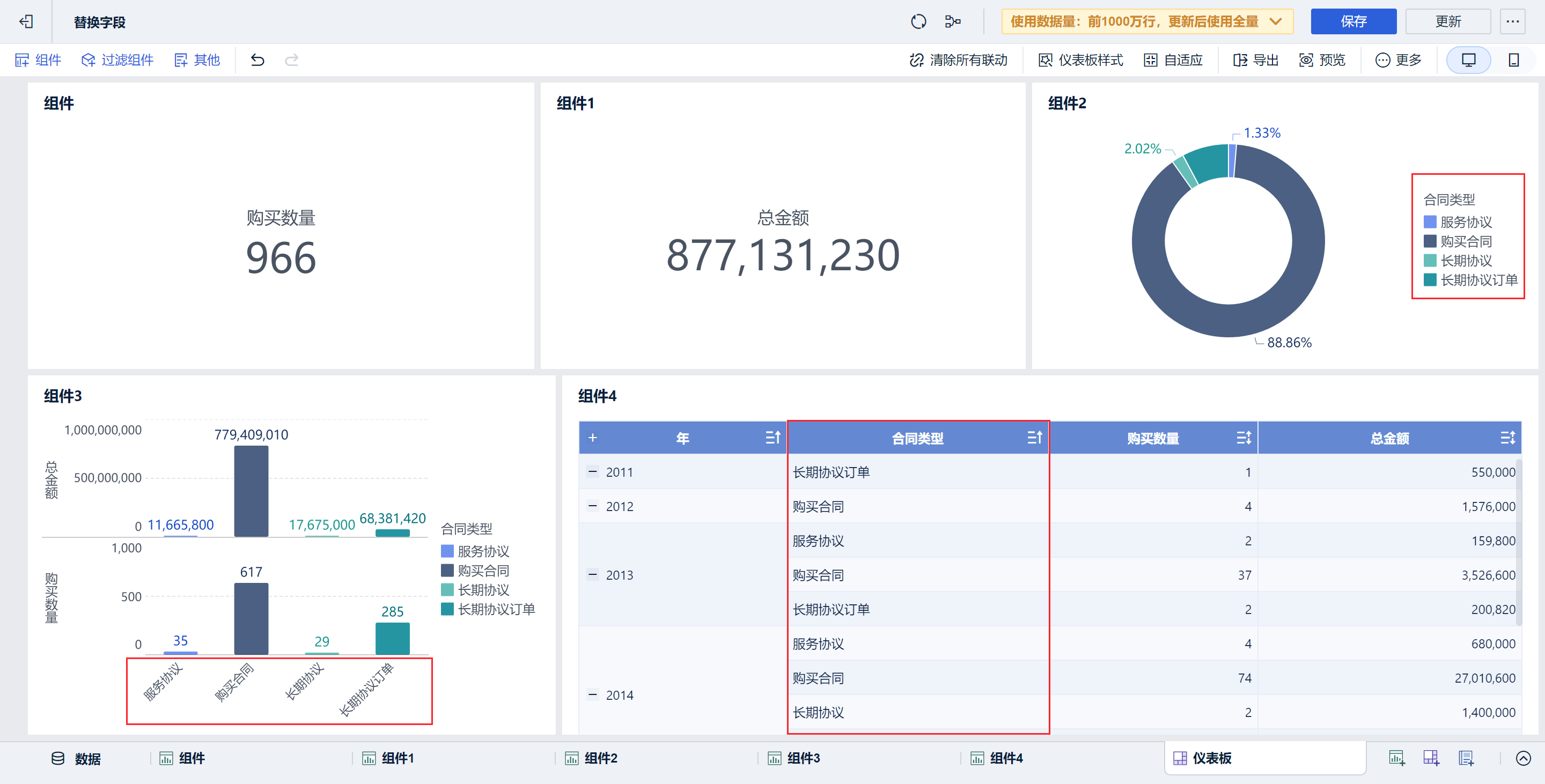The height and width of the screenshot is (784, 1545).
Task: Expand all rows with the plus icon
Action: (x=593, y=438)
